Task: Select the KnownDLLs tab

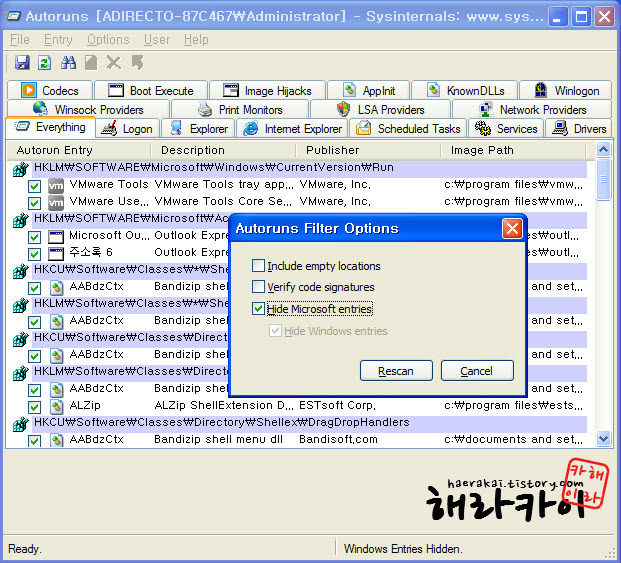Action: 465,90
